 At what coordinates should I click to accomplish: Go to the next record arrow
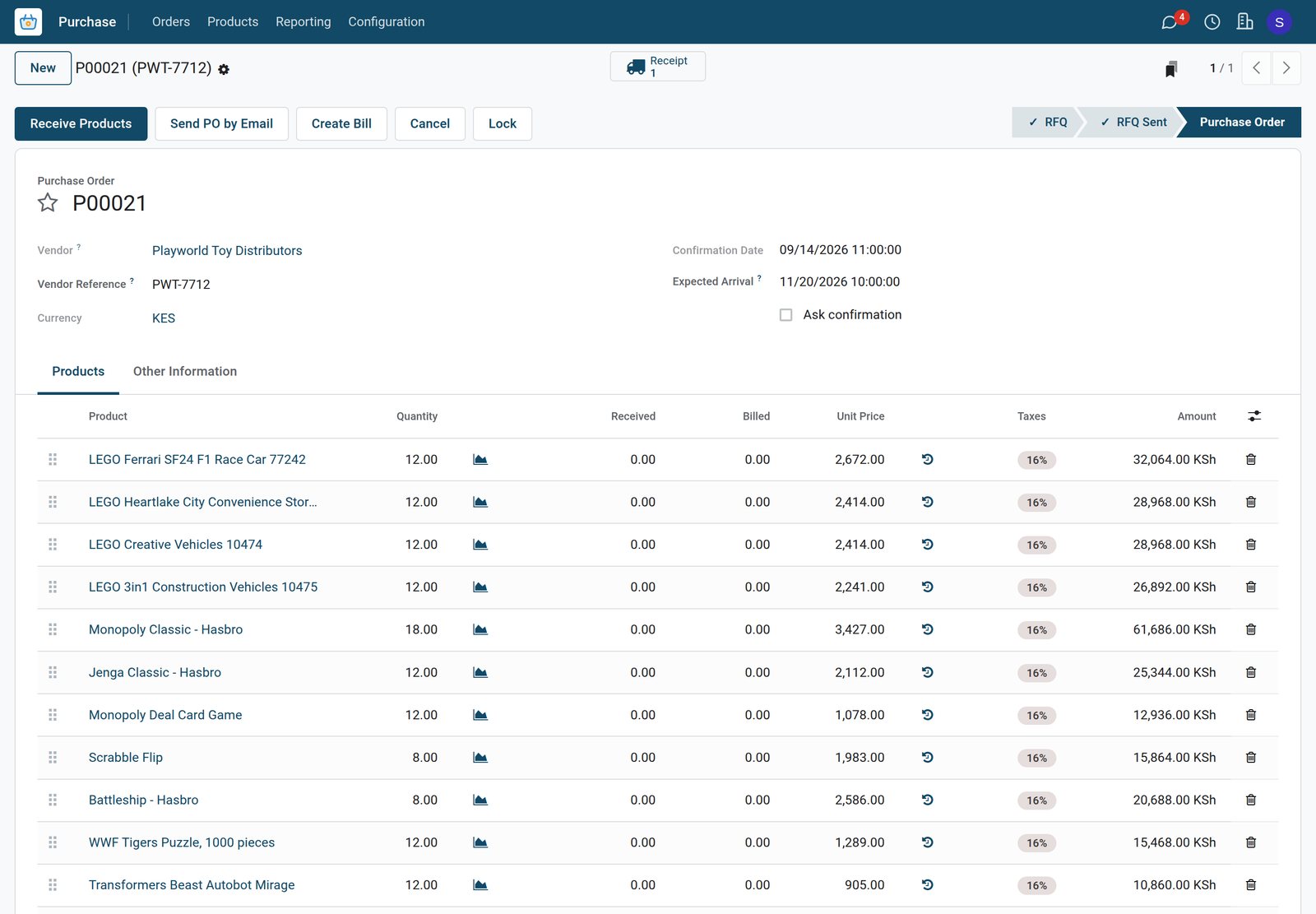pyautogui.click(x=1286, y=68)
